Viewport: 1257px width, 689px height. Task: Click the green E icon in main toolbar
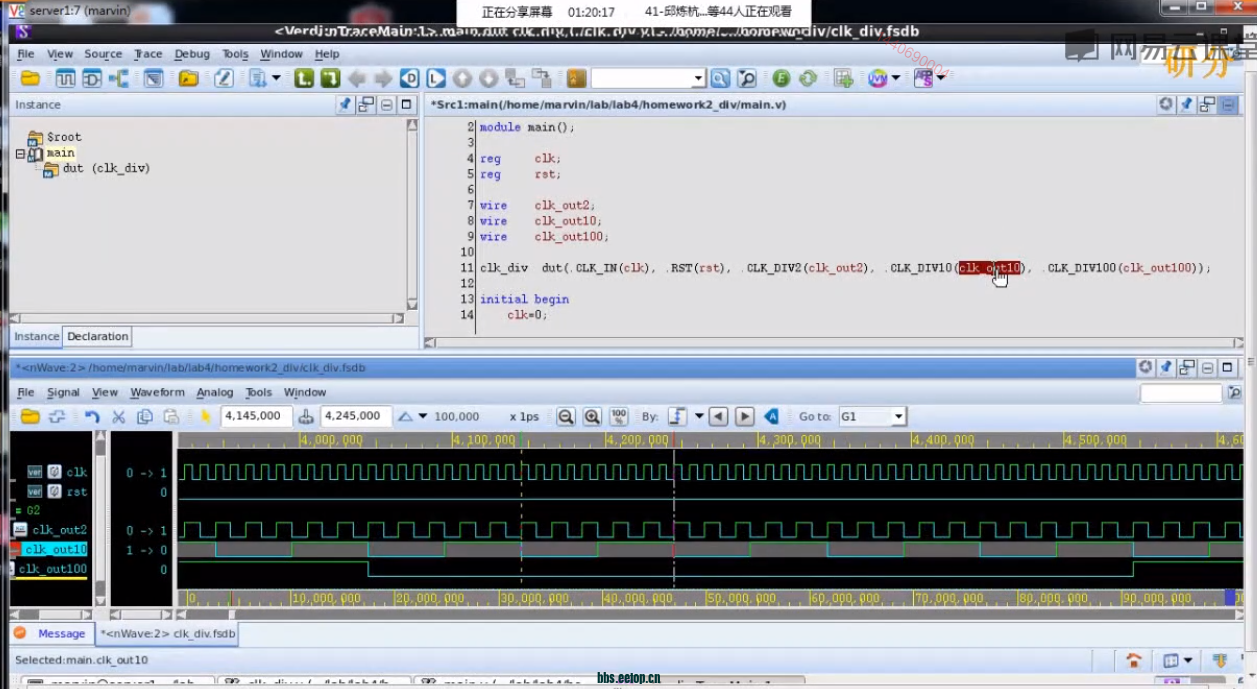(782, 78)
